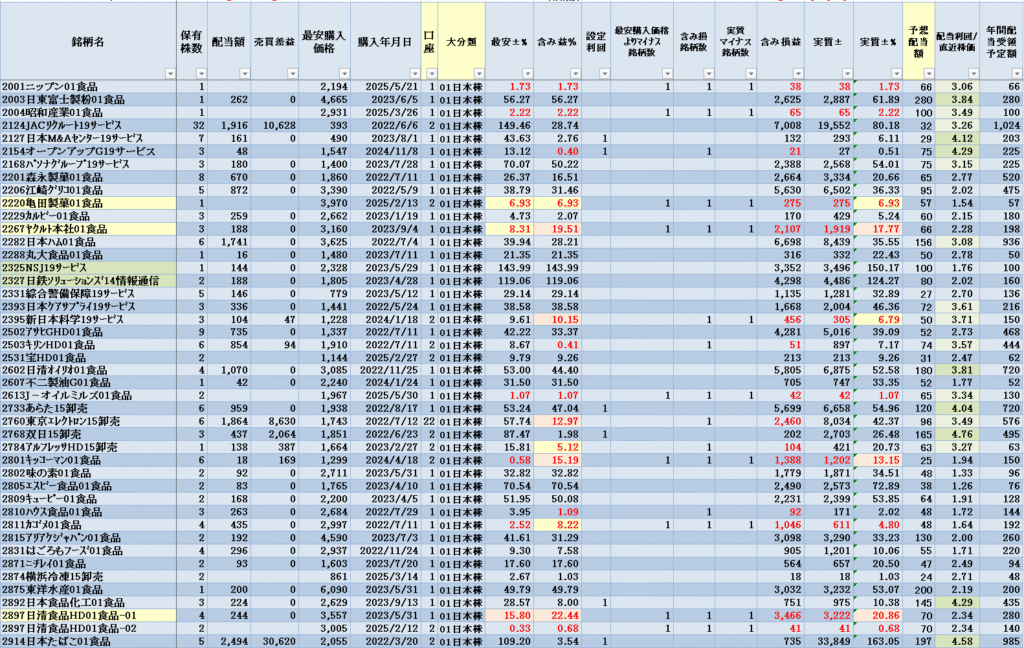Select the cell 2801キッコーマン01食品
This screenshot has width=1024, height=648.
pyautogui.click(x=88, y=460)
